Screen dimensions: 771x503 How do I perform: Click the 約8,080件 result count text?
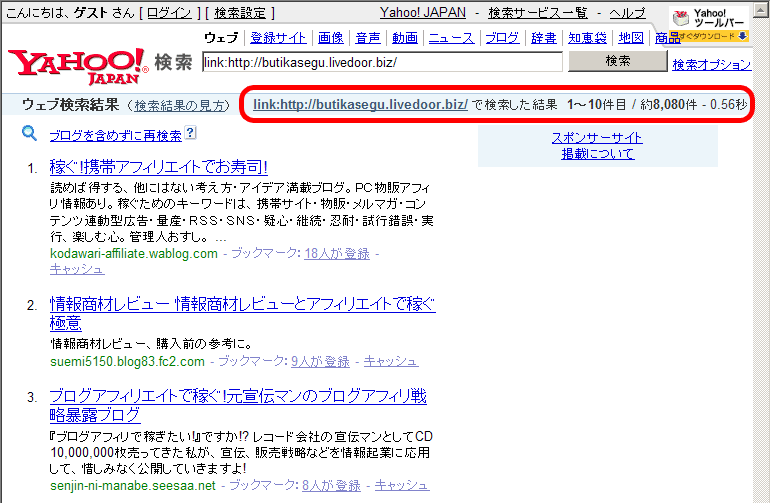(x=669, y=104)
